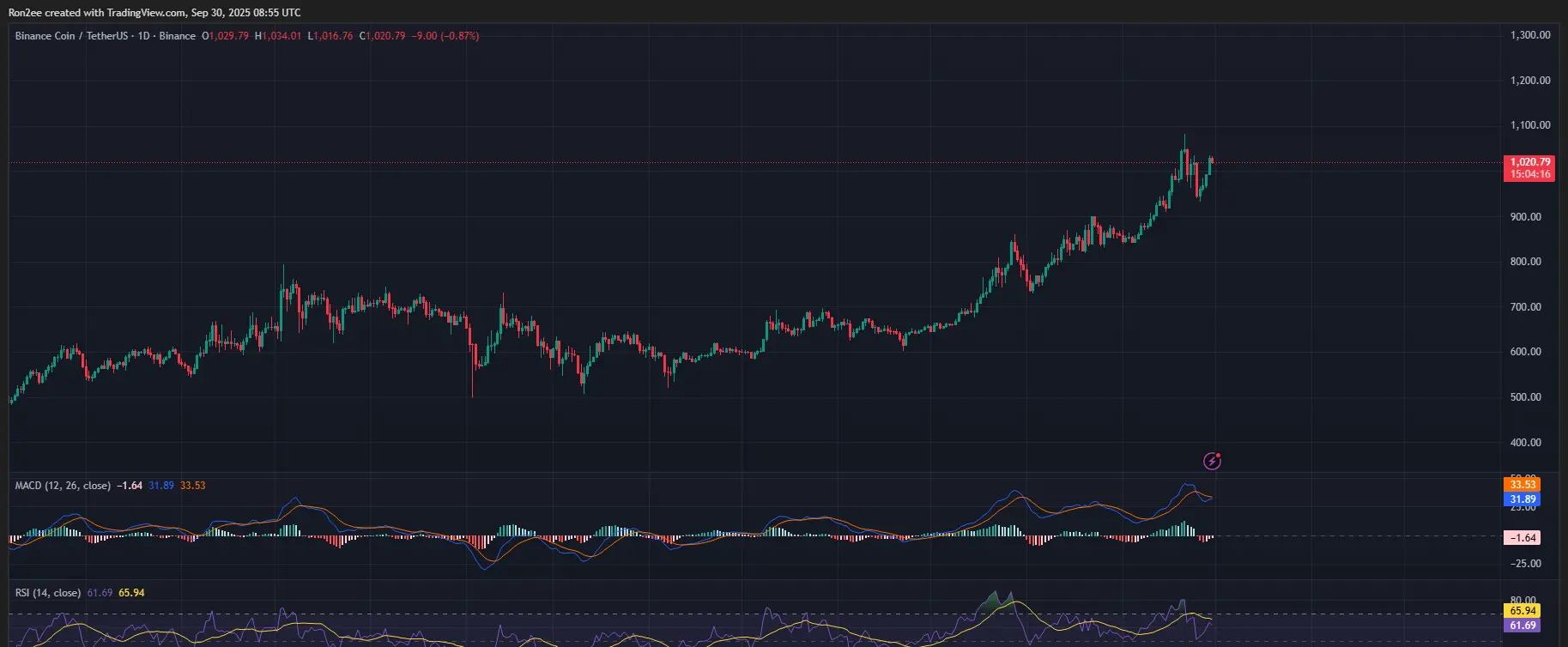1568x647 pixels.
Task: Click the 900.00 price axis label
Action: (x=1526, y=217)
